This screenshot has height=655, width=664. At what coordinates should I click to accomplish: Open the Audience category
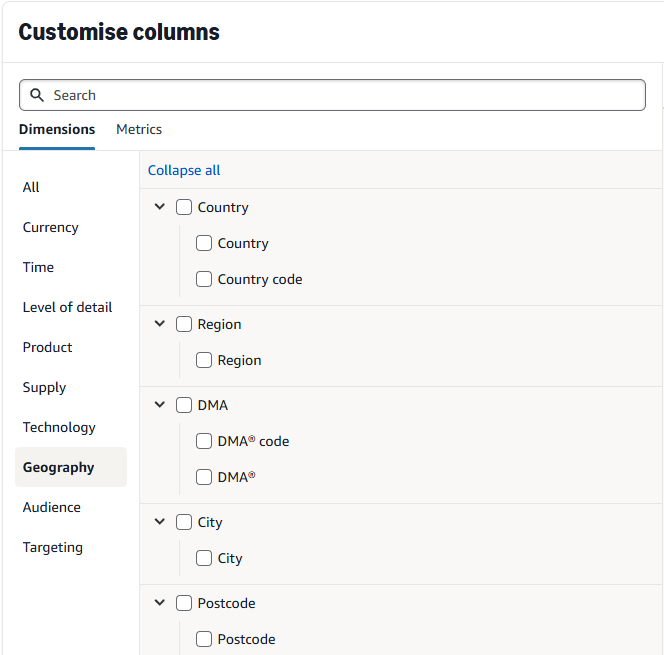pos(52,507)
